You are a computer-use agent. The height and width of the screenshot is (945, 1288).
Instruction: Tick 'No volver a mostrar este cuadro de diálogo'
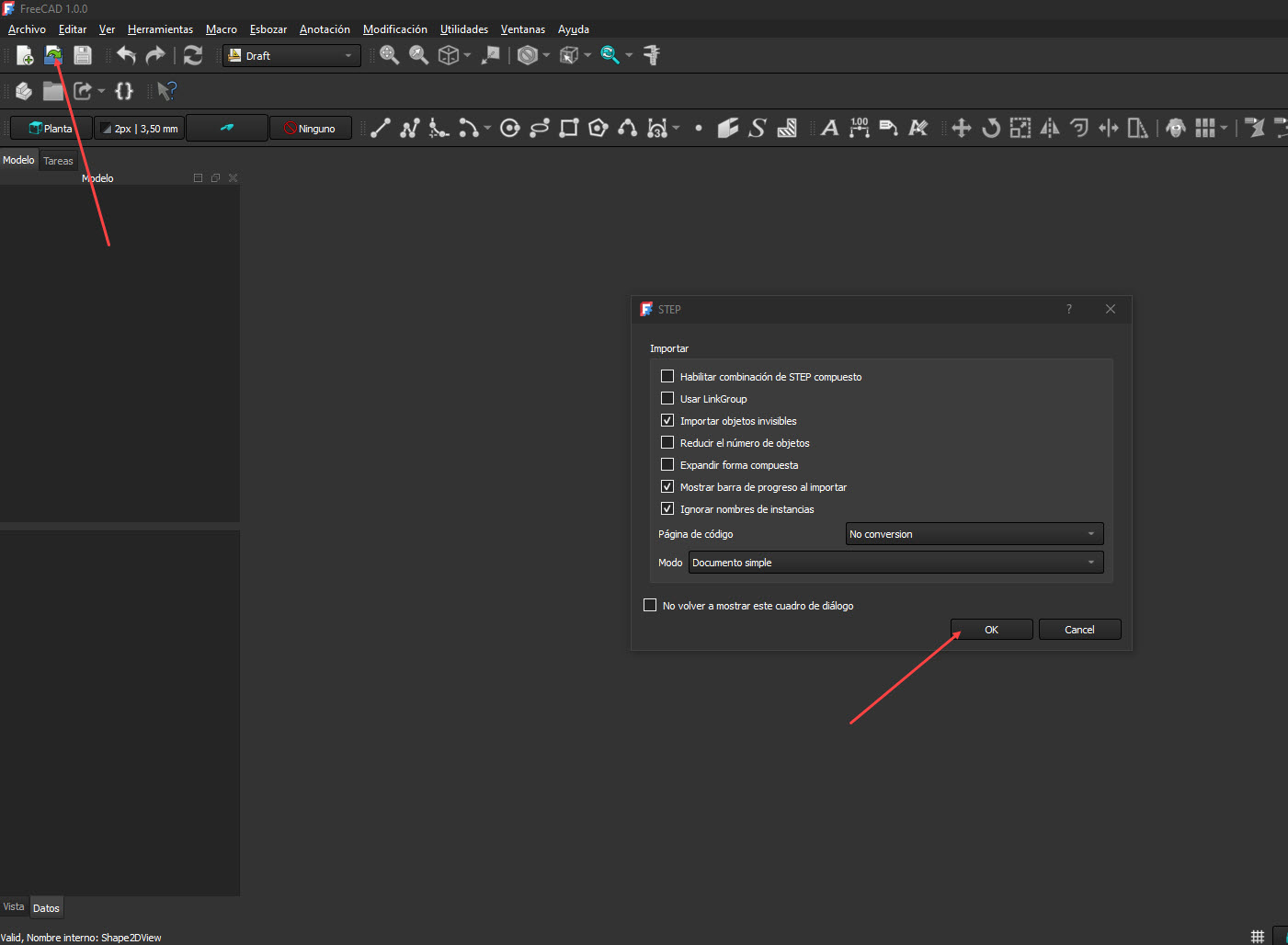point(650,605)
